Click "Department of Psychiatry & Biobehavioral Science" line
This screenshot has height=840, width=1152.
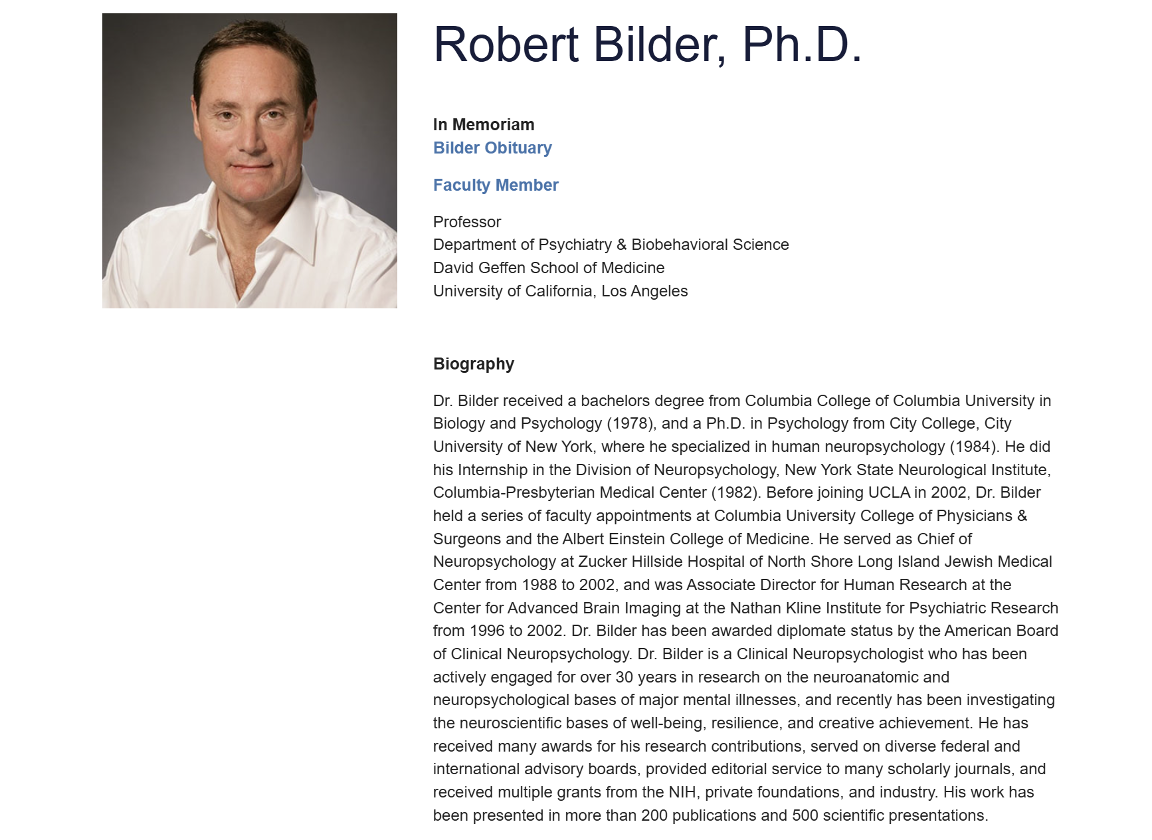point(610,244)
